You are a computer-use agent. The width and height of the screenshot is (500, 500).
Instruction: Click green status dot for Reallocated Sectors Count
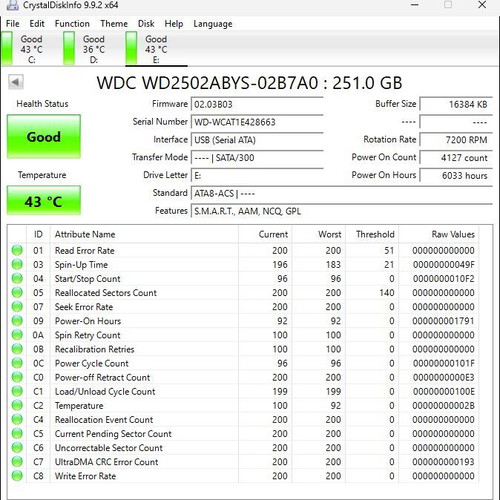click(17, 292)
